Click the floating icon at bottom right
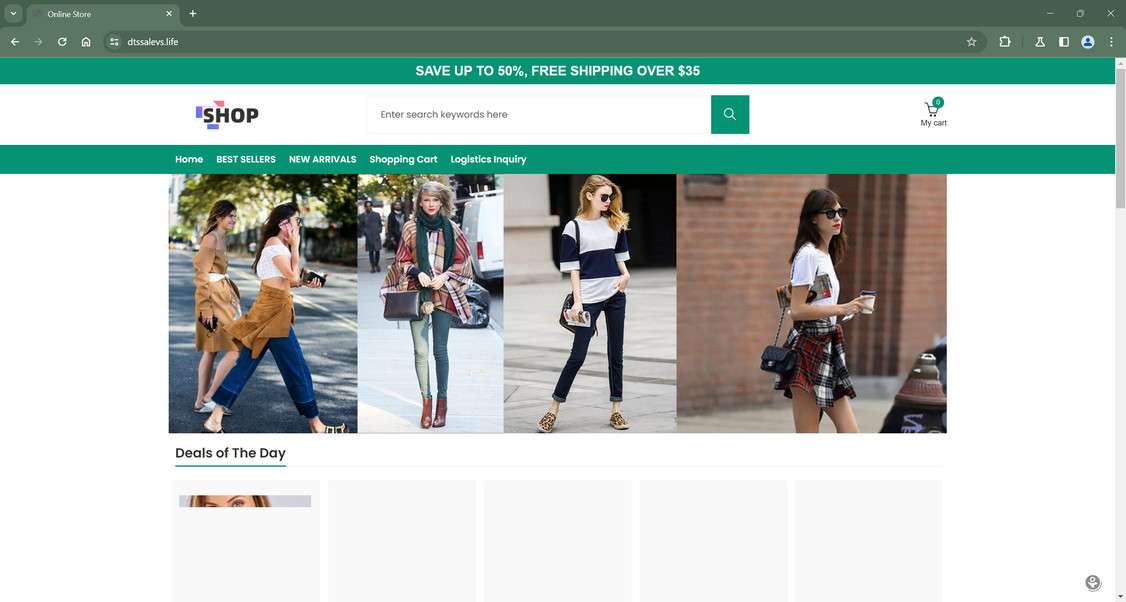The height and width of the screenshot is (602, 1126). 1092,583
